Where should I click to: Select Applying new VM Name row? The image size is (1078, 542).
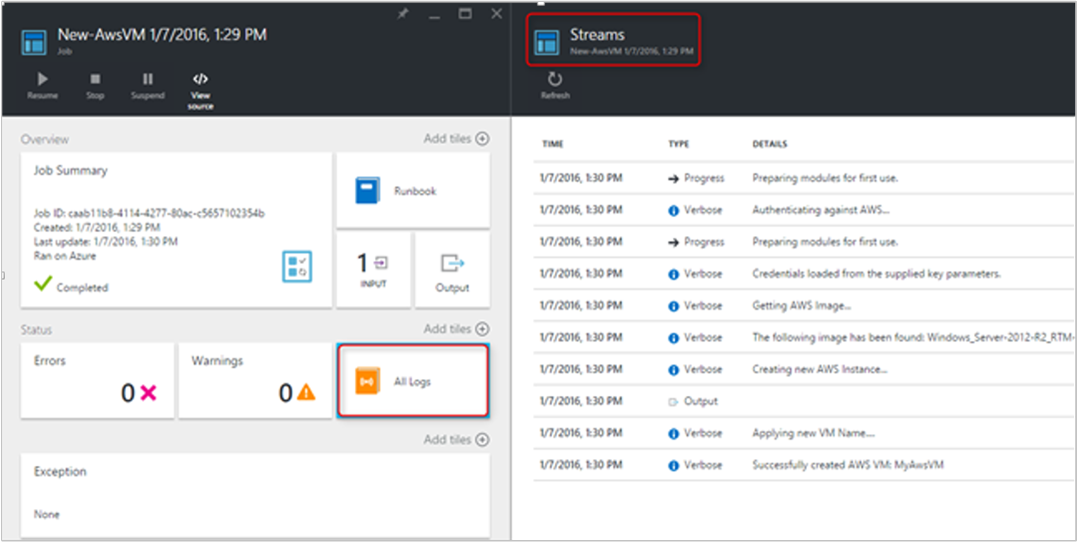805,433
